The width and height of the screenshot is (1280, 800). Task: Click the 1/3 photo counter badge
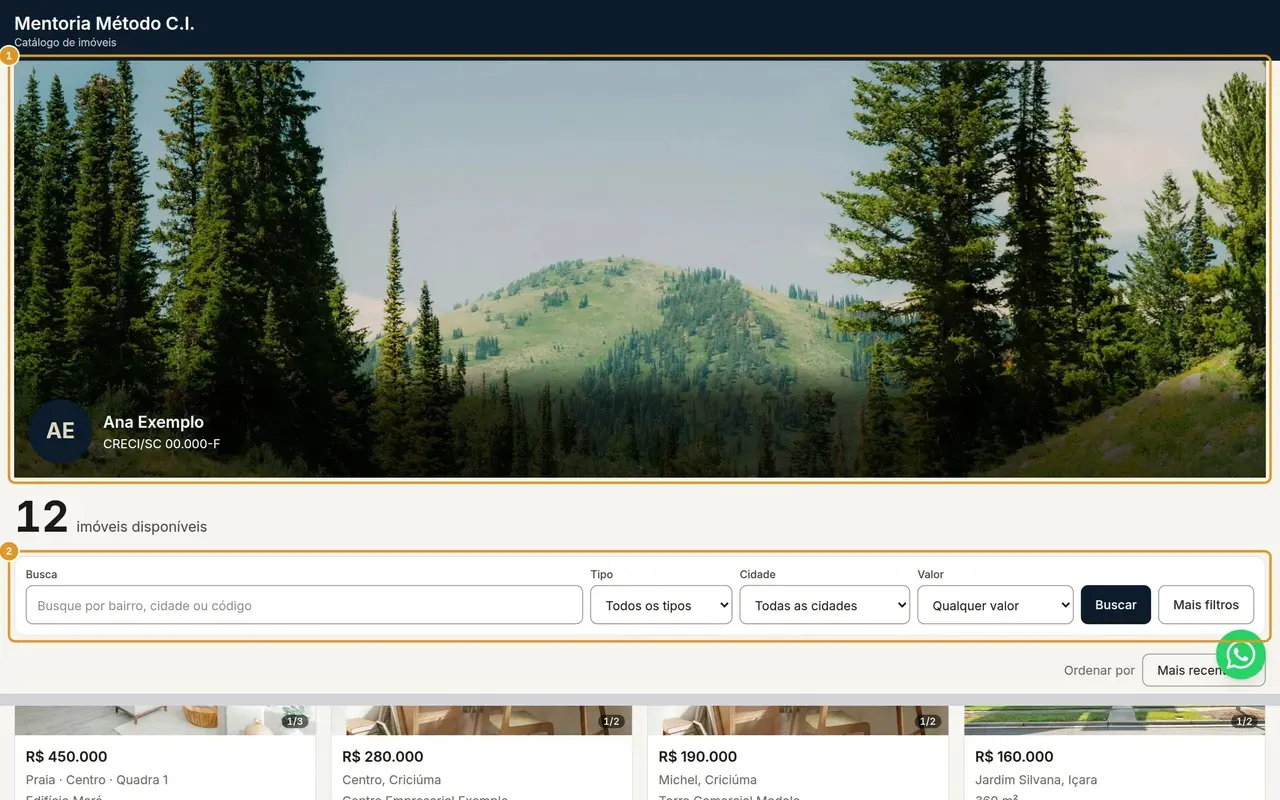pos(295,721)
